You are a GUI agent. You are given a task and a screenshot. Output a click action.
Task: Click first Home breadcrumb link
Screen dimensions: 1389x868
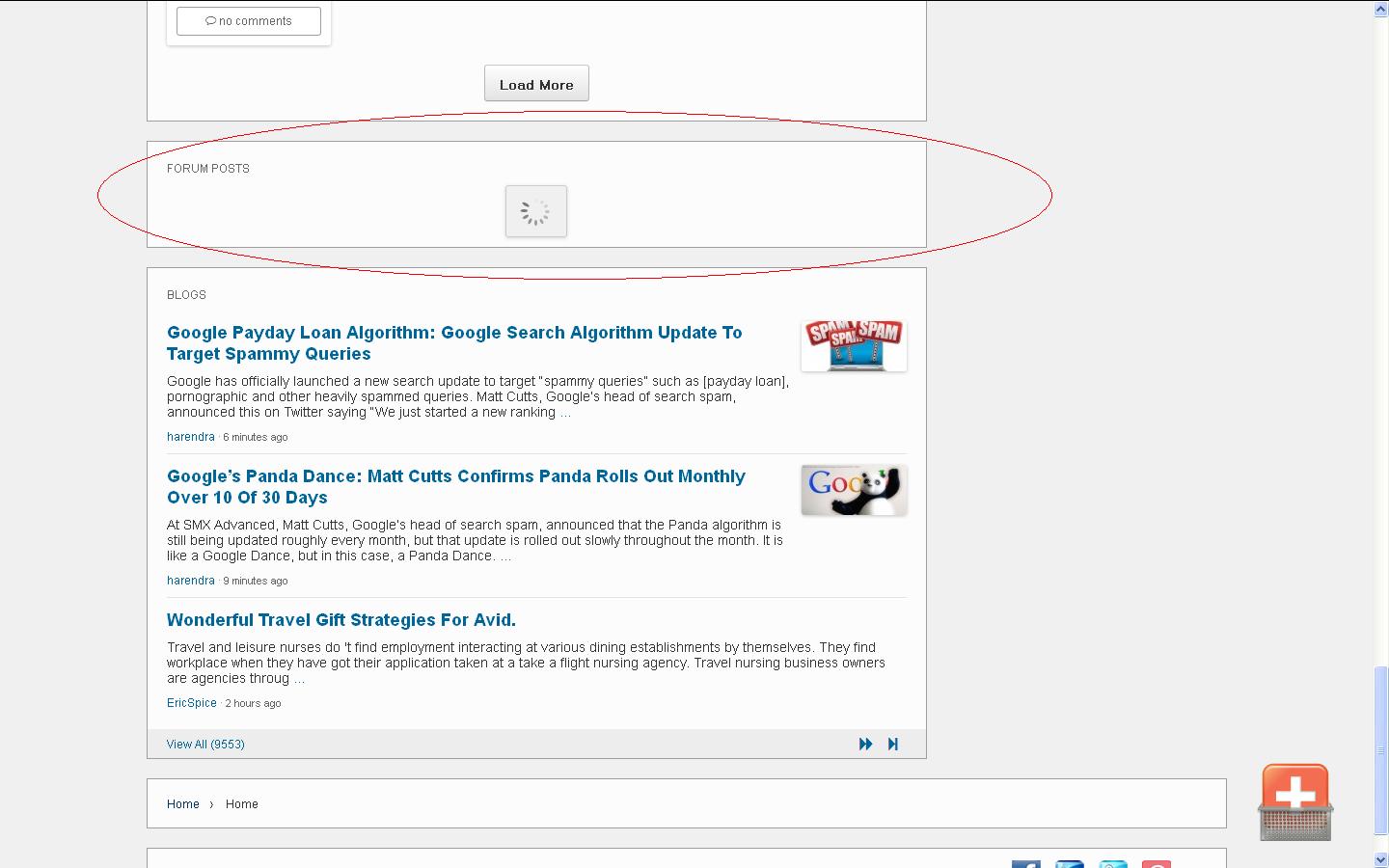pos(182,804)
